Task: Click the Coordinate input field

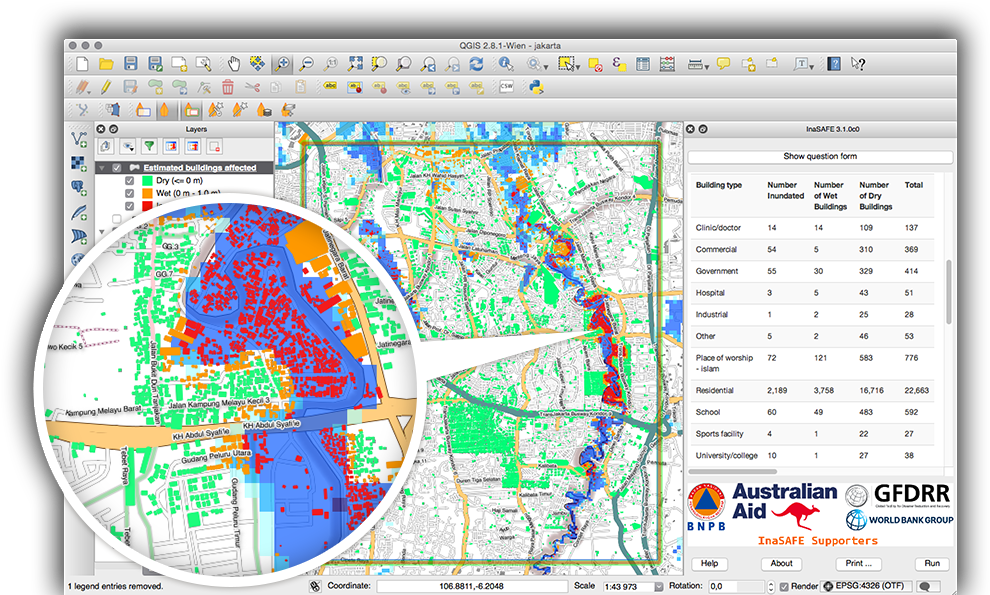Action: coord(474,586)
